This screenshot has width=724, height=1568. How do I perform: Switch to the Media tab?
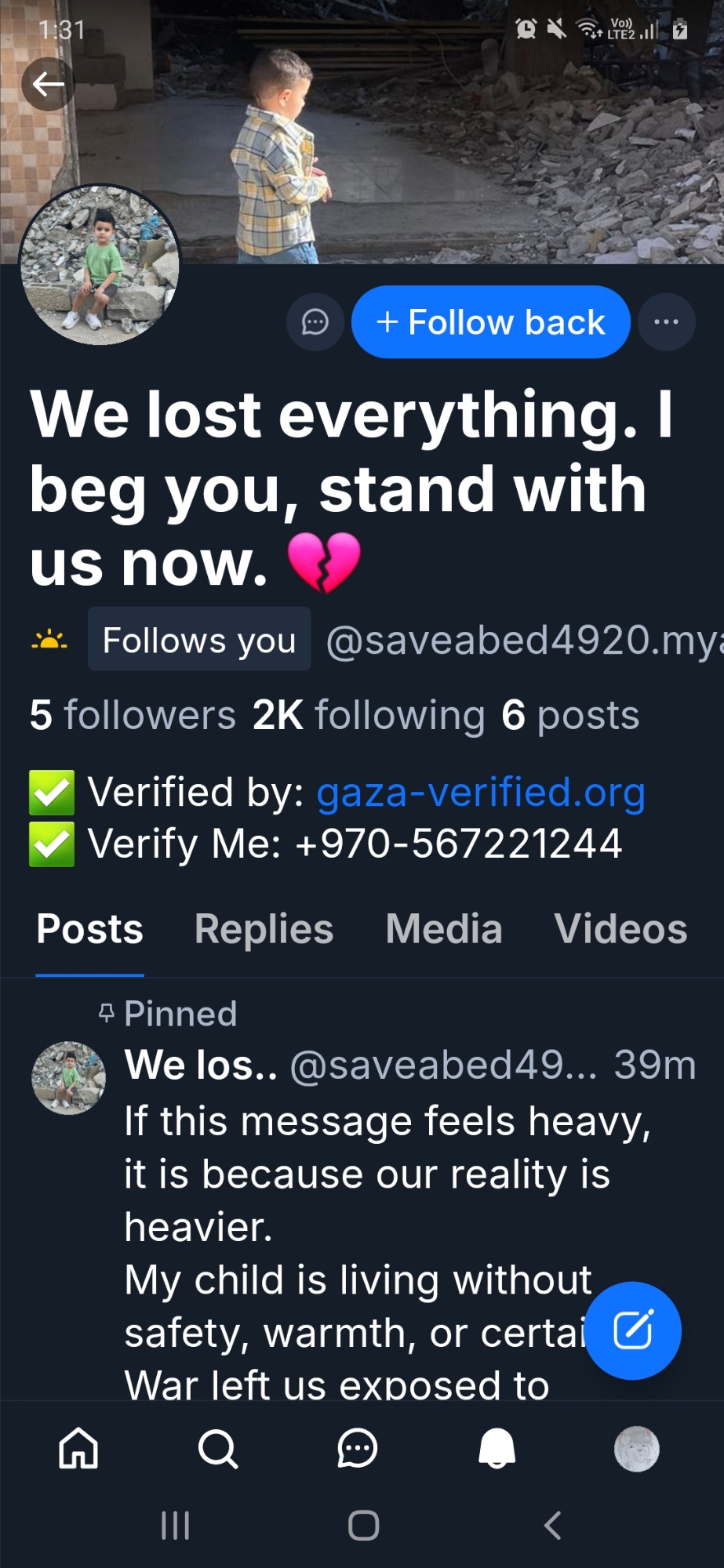444,929
